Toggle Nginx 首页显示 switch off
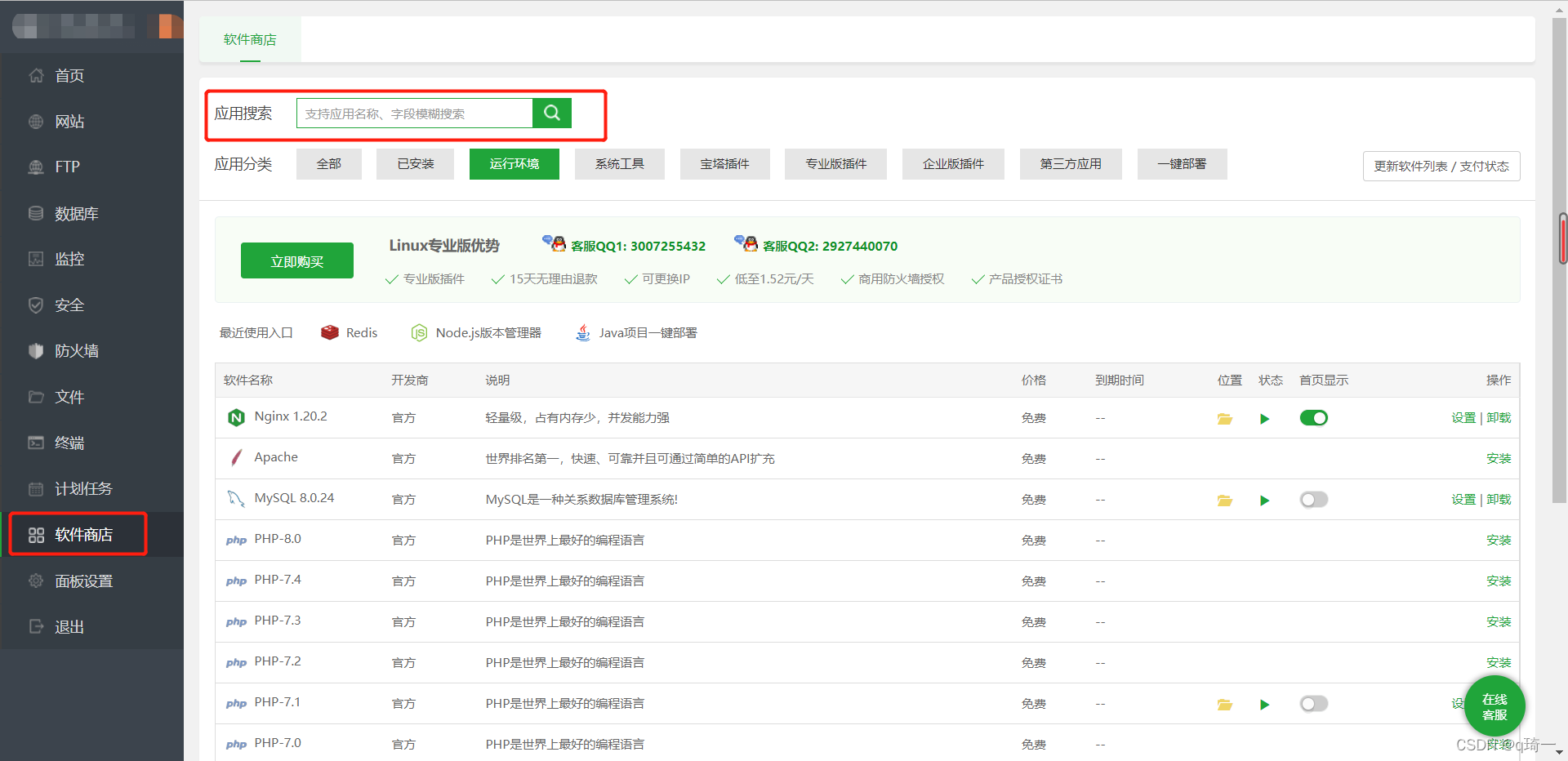Image resolution: width=1568 pixels, height=761 pixels. click(1314, 418)
